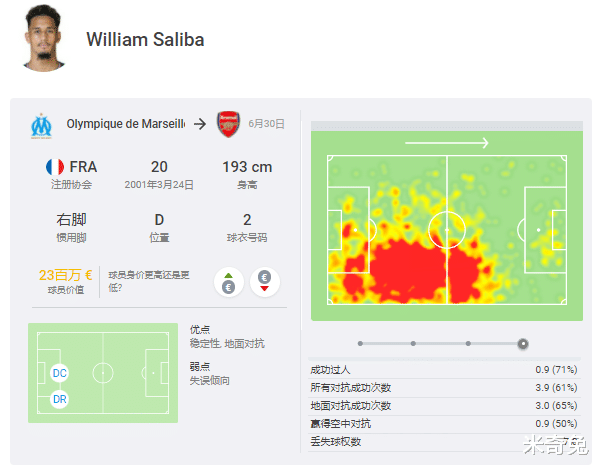Click the French flag icon

tap(55, 167)
